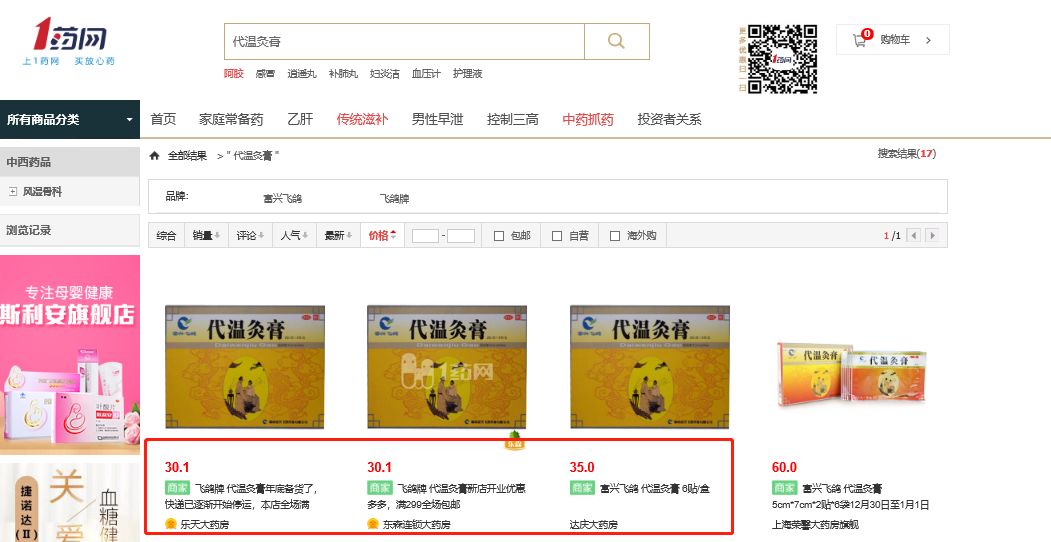Screen dimensions: 1051x542
Task: Click hot search keyword 补肺丸
Action: click(343, 74)
